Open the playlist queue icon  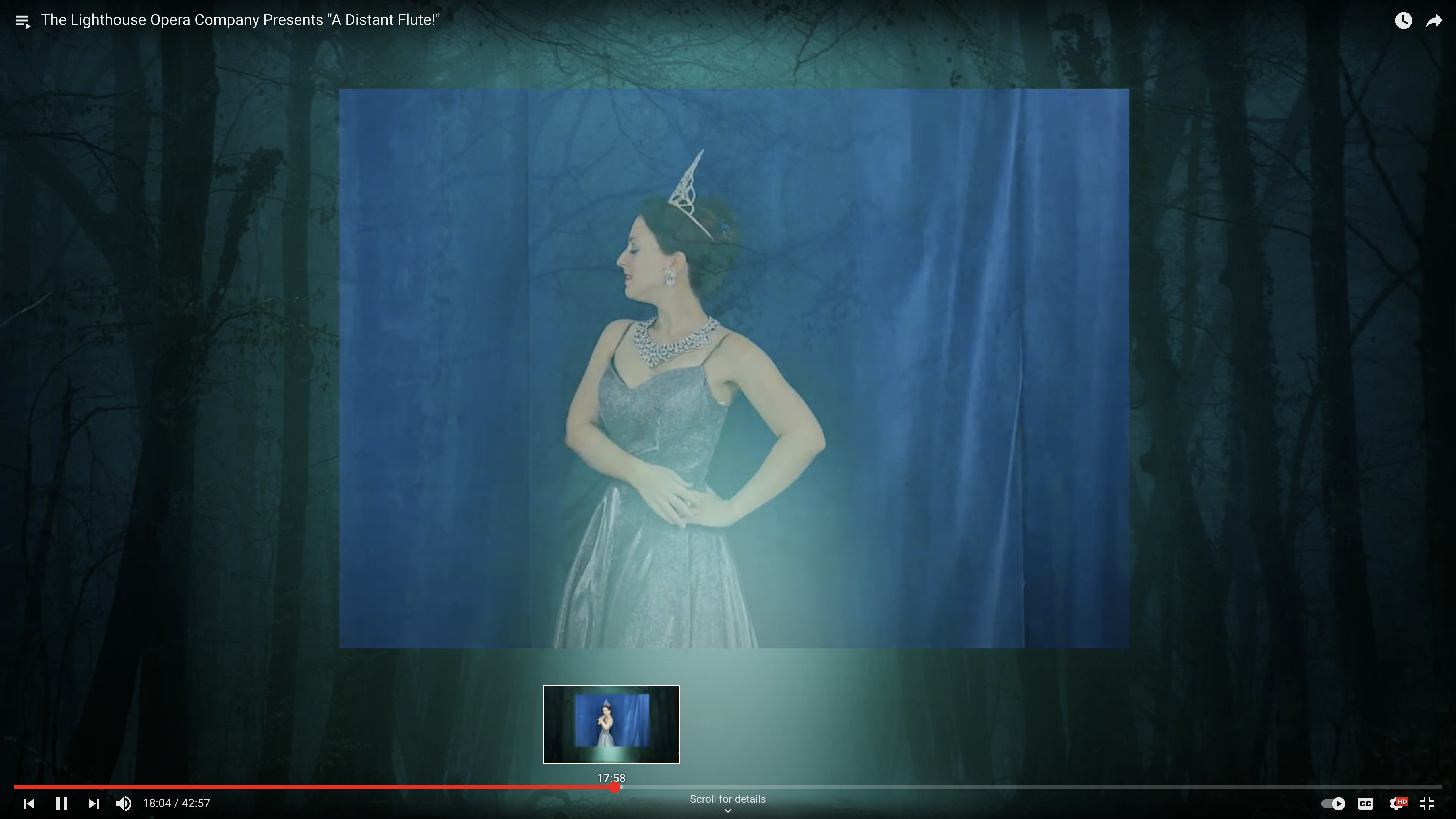pos(23,22)
